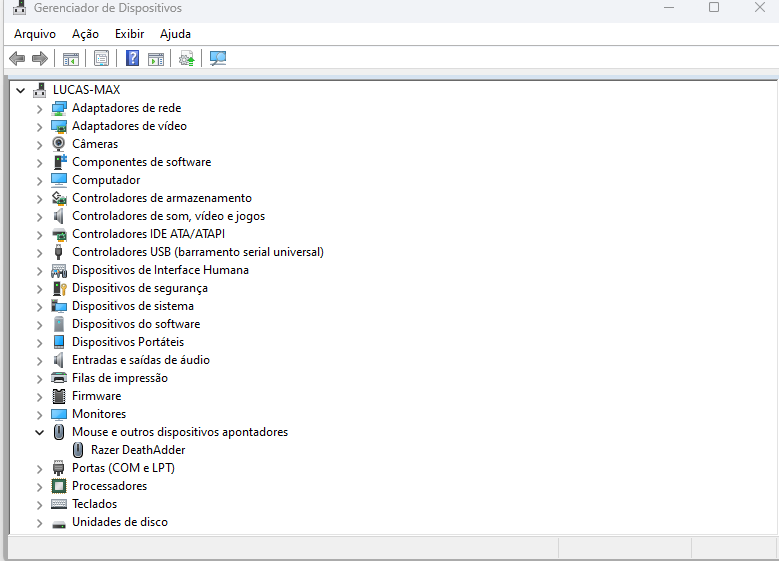Click the Componentes de software icon
This screenshot has width=779, height=561.
click(60, 162)
